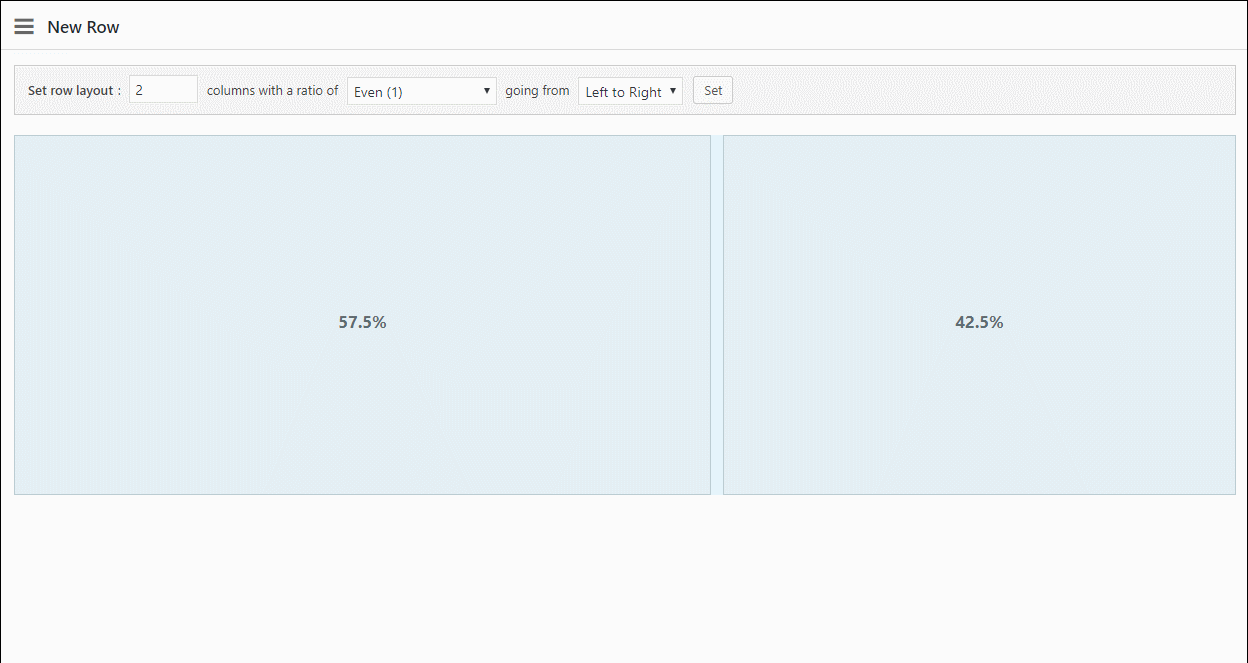Click the 'going from' label

pyautogui.click(x=537, y=90)
